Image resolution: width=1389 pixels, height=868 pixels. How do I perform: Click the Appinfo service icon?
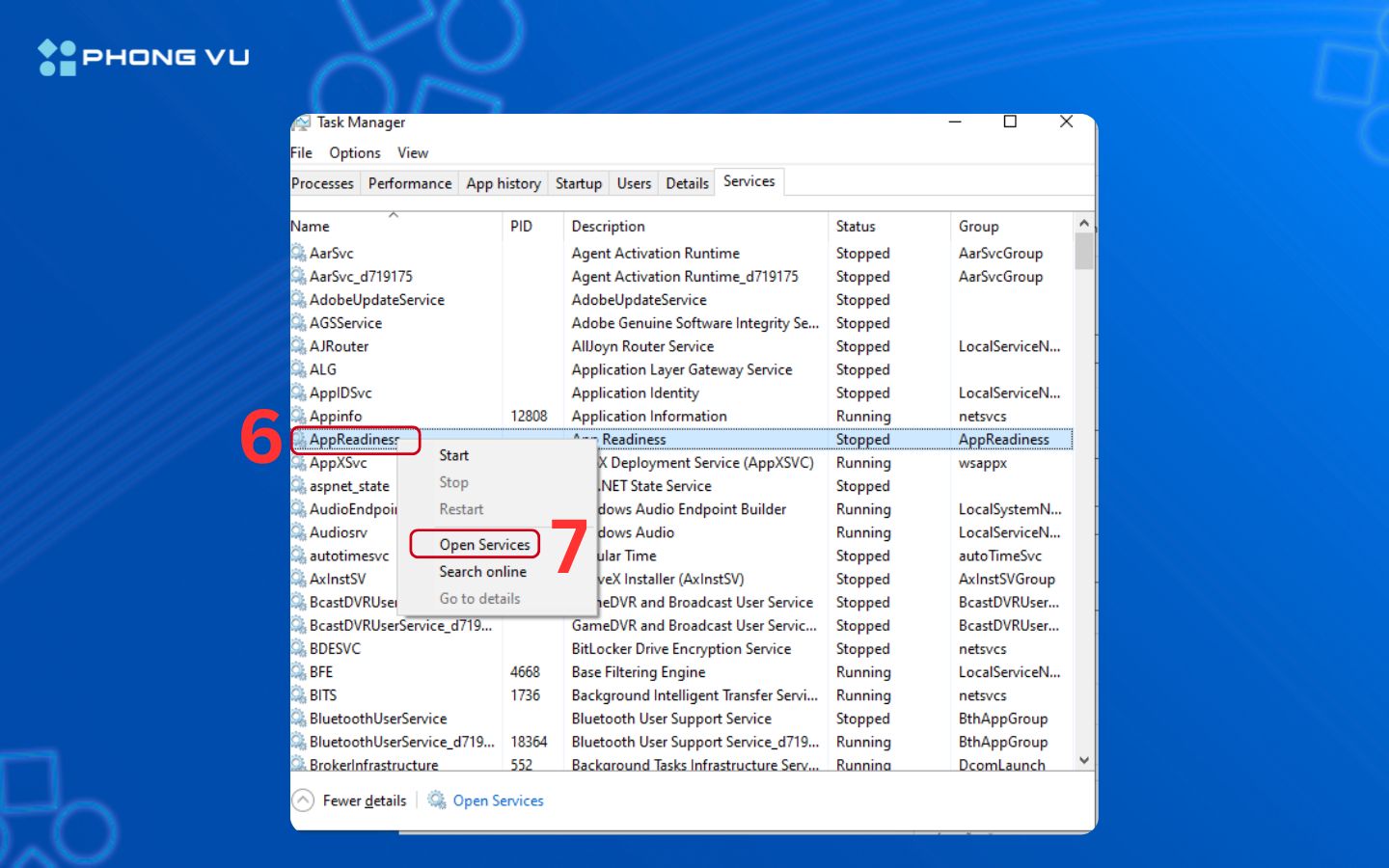point(299,417)
